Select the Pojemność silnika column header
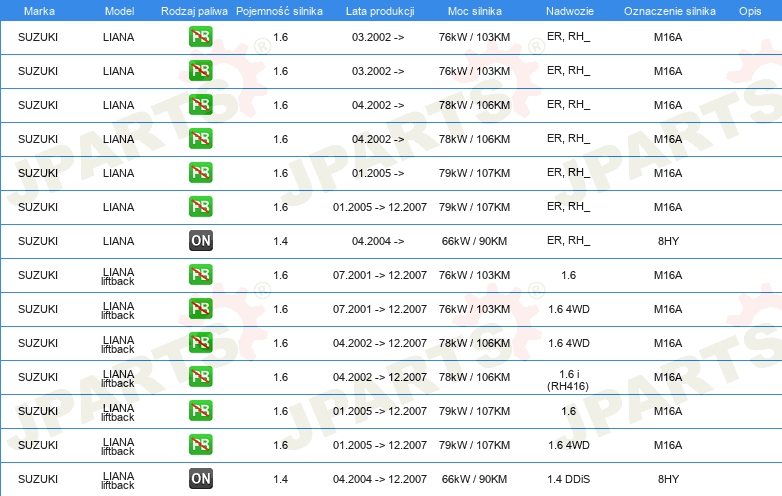The image size is (782, 496). point(279,11)
